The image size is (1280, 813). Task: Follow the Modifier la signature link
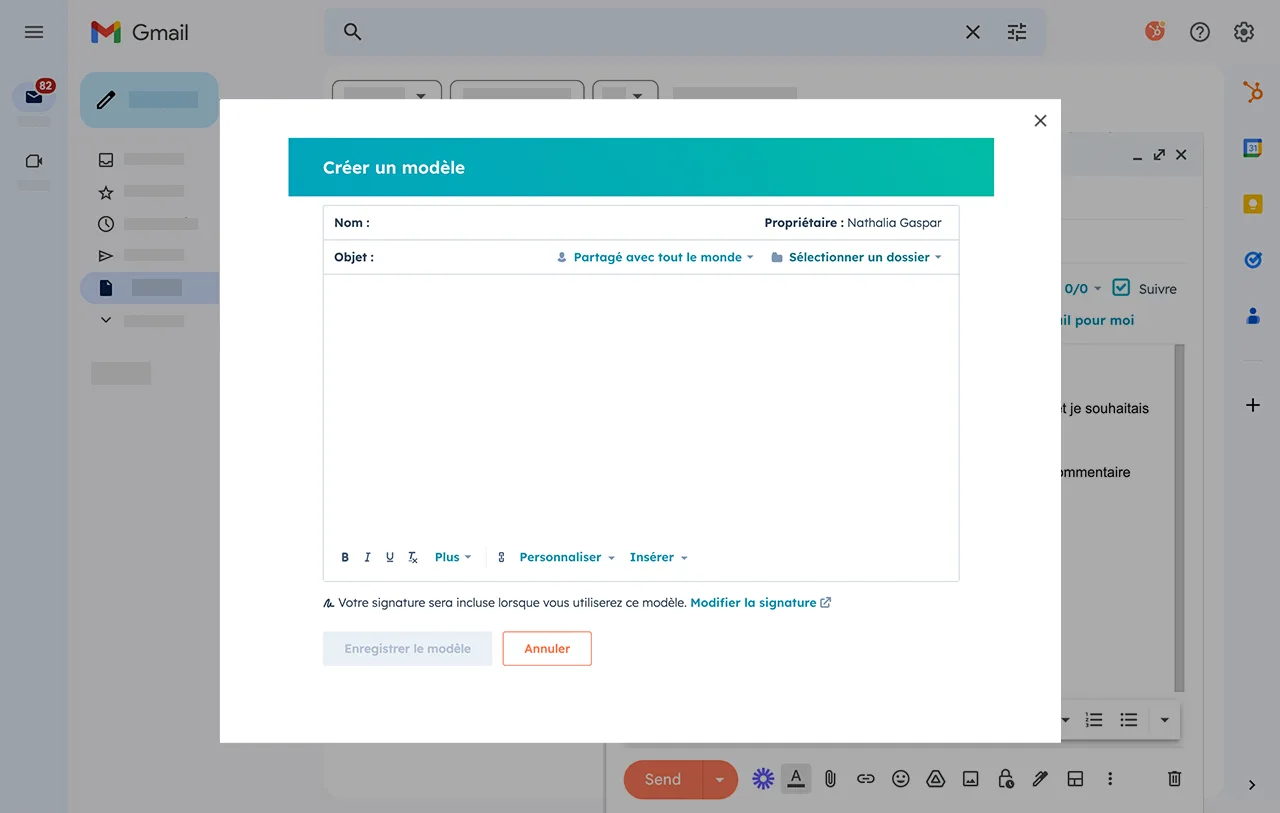[x=753, y=603]
